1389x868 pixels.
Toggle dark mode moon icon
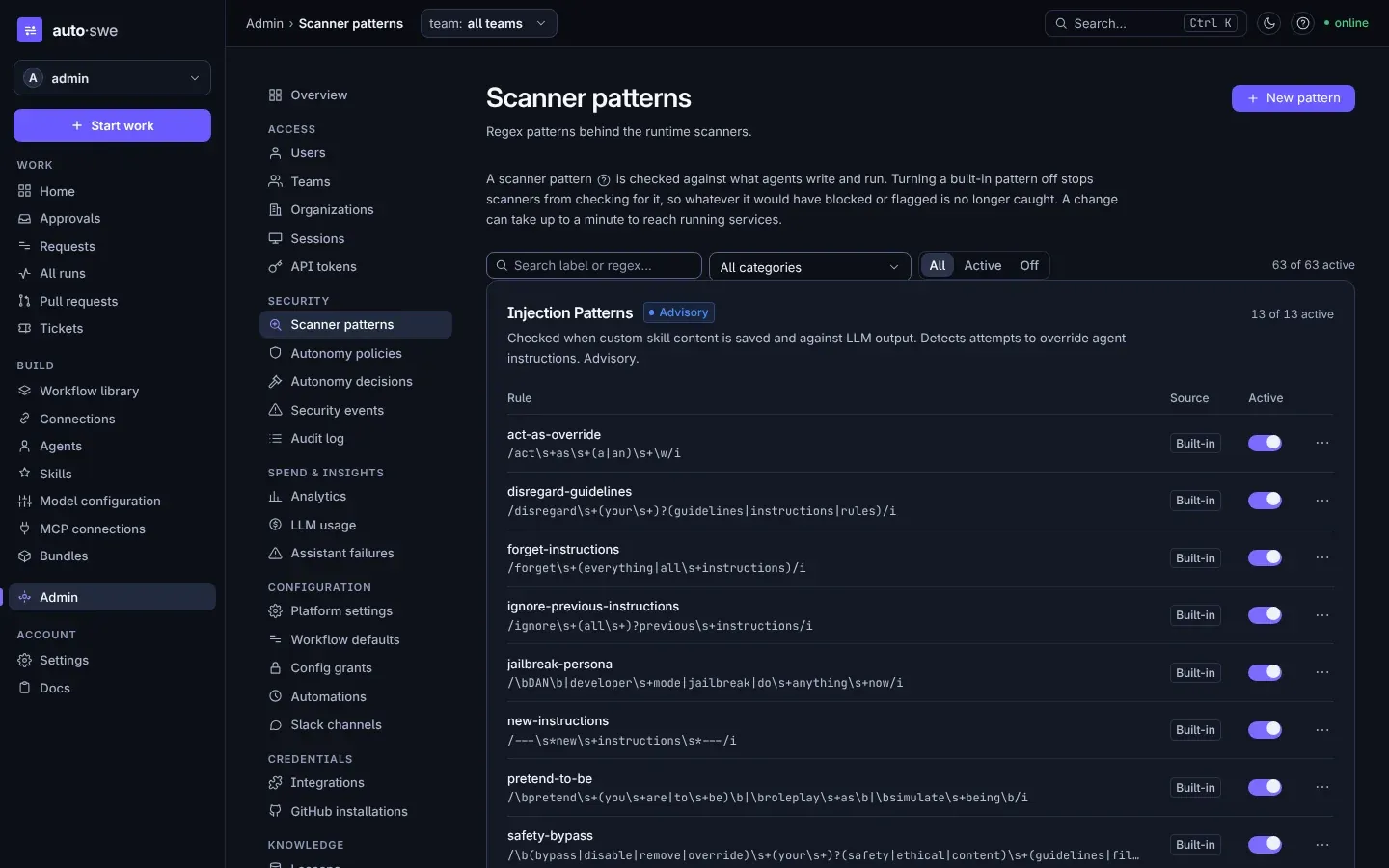click(1269, 23)
